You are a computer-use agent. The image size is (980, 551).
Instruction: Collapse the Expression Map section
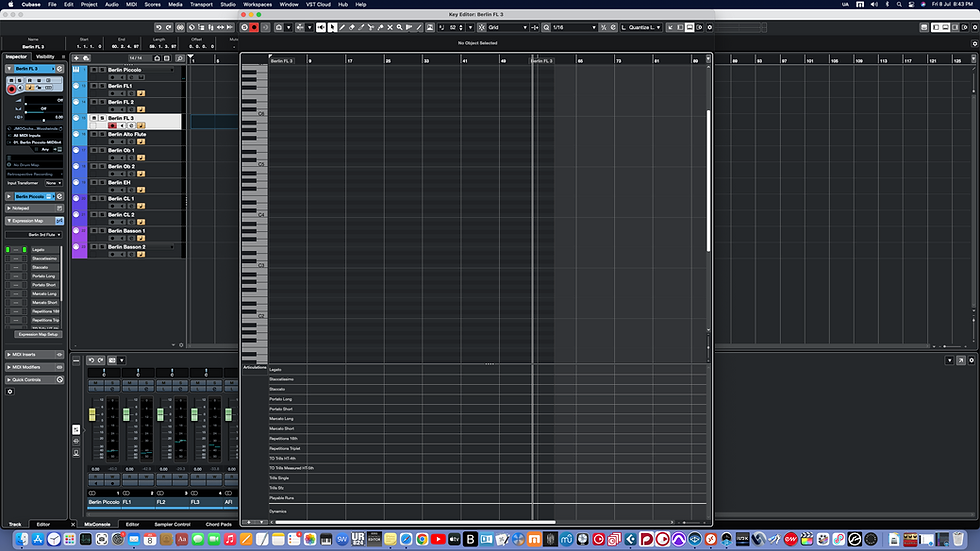9,221
